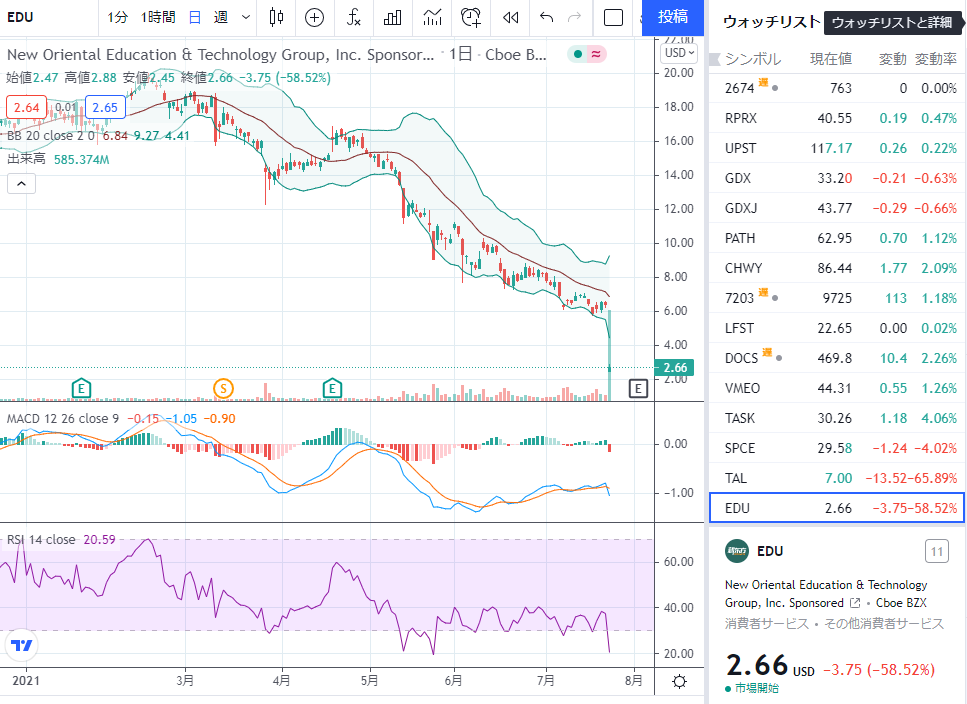Image resolution: width=967 pixels, height=704 pixels.
Task: Toggle fullscreen layout square icon
Action: (x=613, y=17)
